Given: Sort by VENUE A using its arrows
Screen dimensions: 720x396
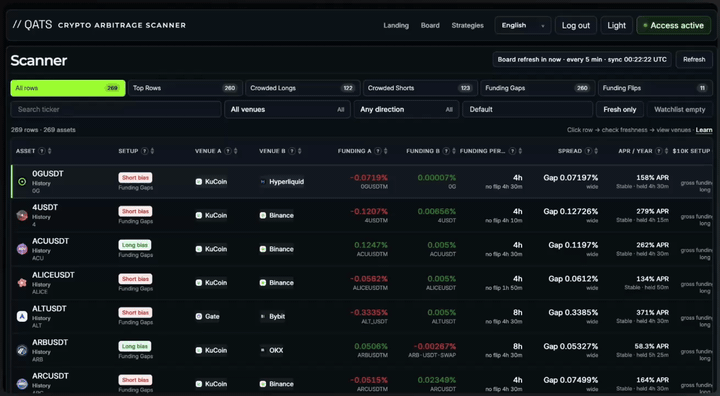Looking at the screenshot, I should click(236, 151).
